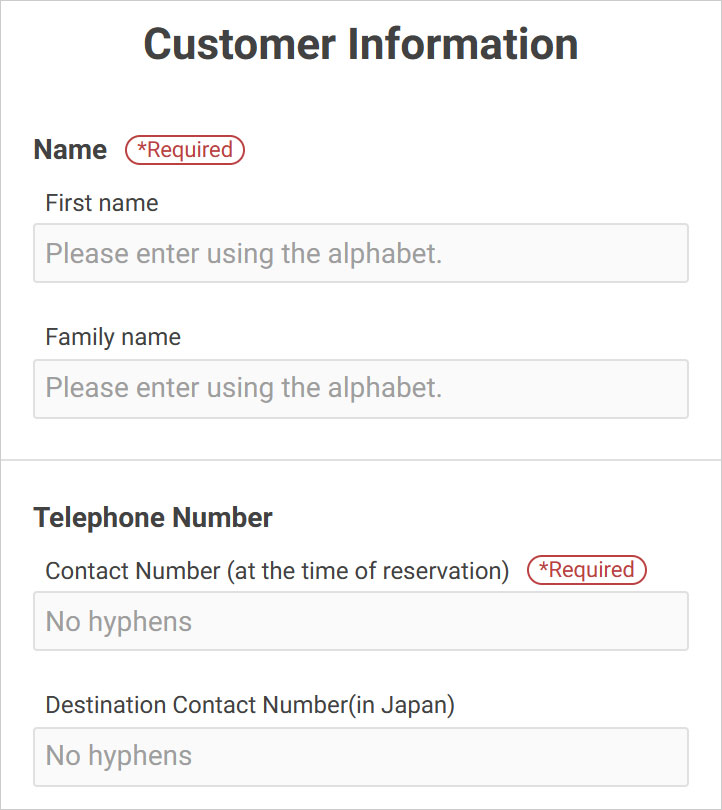The height and width of the screenshot is (810, 722).
Task: Click "No hyphens" placeholder in Contact Number field
Action: (x=119, y=621)
